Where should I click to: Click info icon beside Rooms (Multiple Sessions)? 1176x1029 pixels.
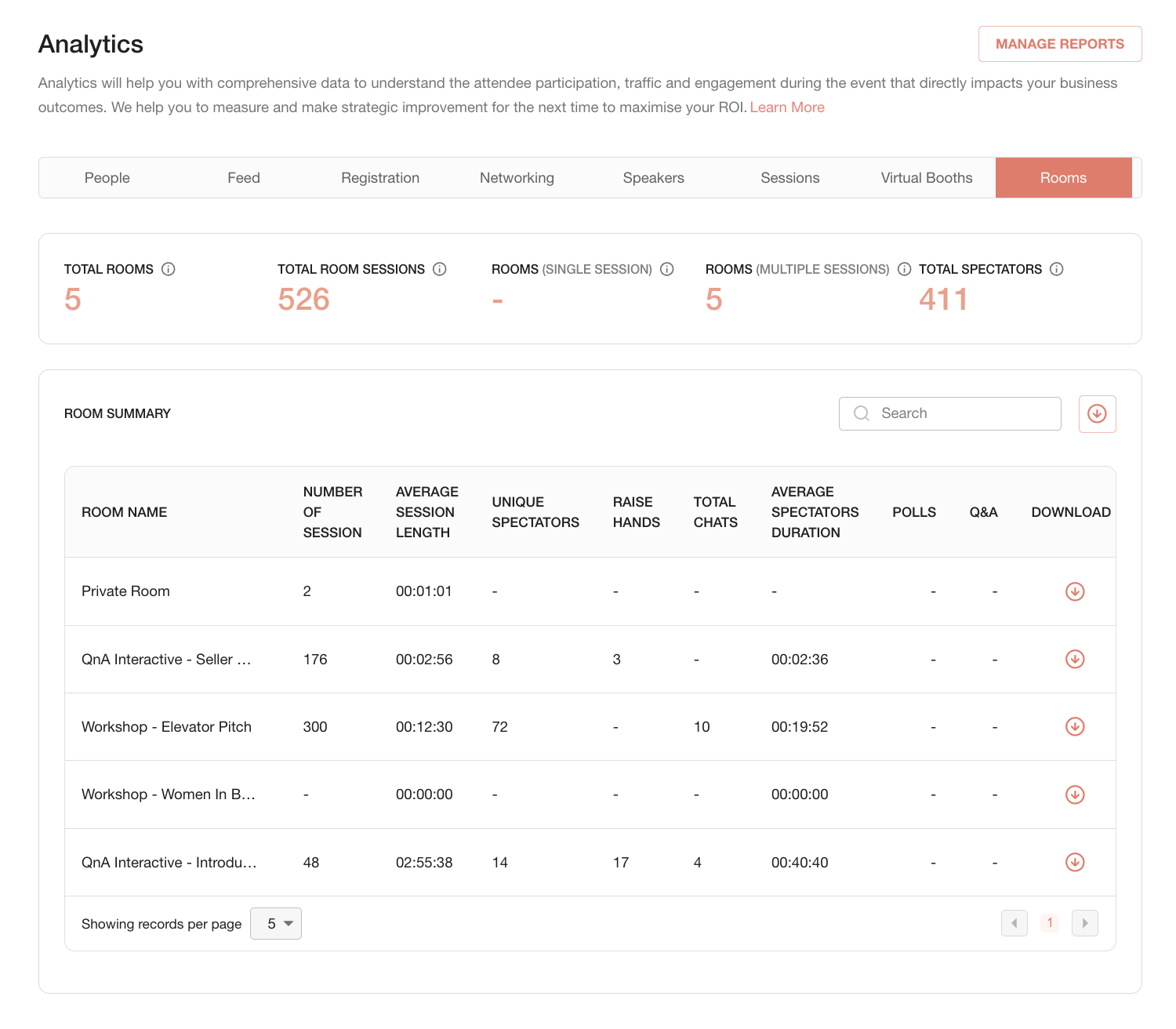click(x=904, y=269)
